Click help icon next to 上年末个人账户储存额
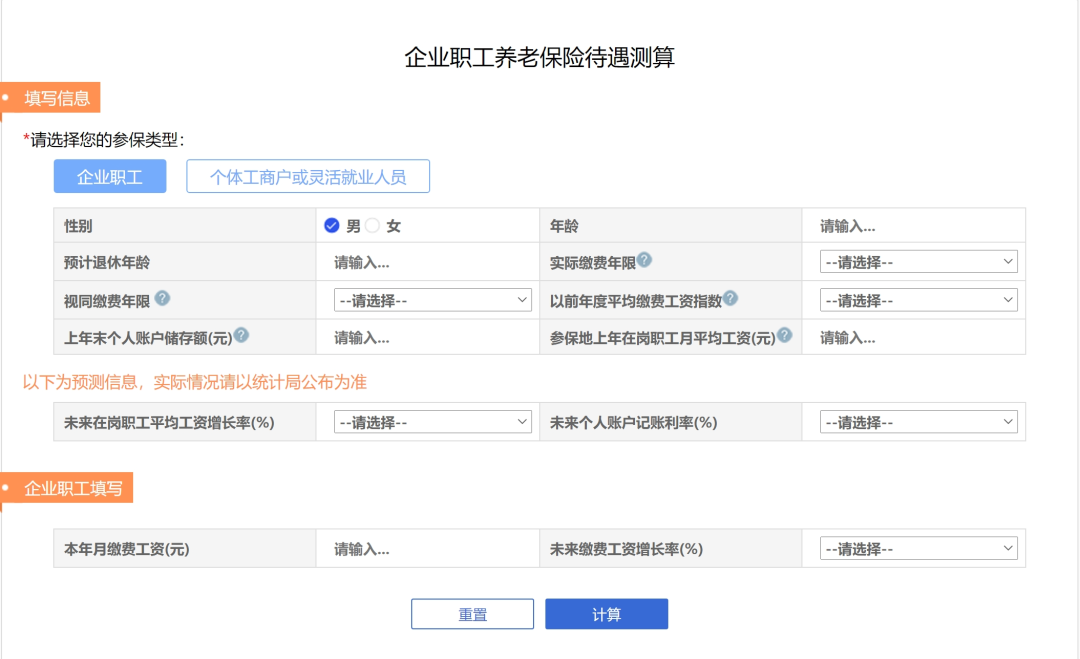 click(x=241, y=336)
